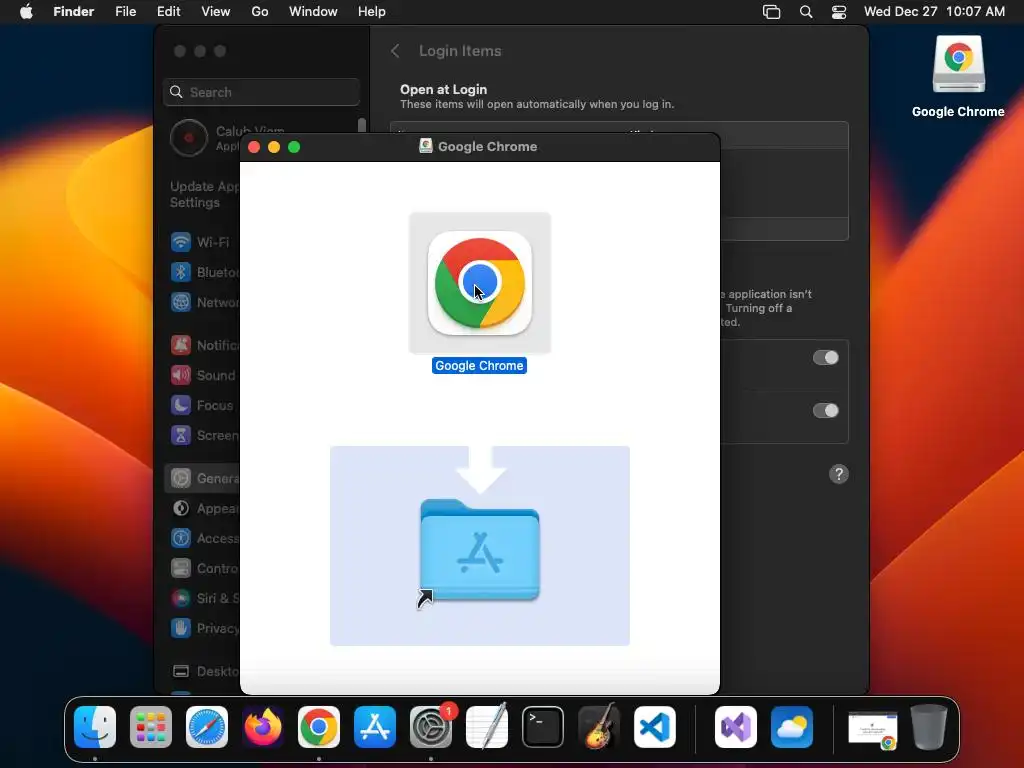
Task: Minimize the Google Chrome installer window
Action: point(274,148)
